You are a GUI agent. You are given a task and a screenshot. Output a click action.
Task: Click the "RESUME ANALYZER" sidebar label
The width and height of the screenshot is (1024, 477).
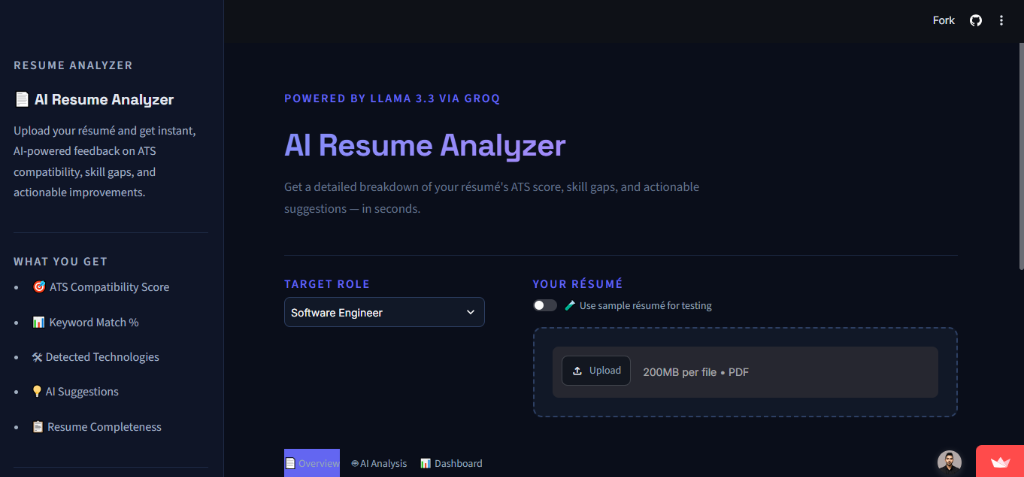pyautogui.click(x=73, y=65)
